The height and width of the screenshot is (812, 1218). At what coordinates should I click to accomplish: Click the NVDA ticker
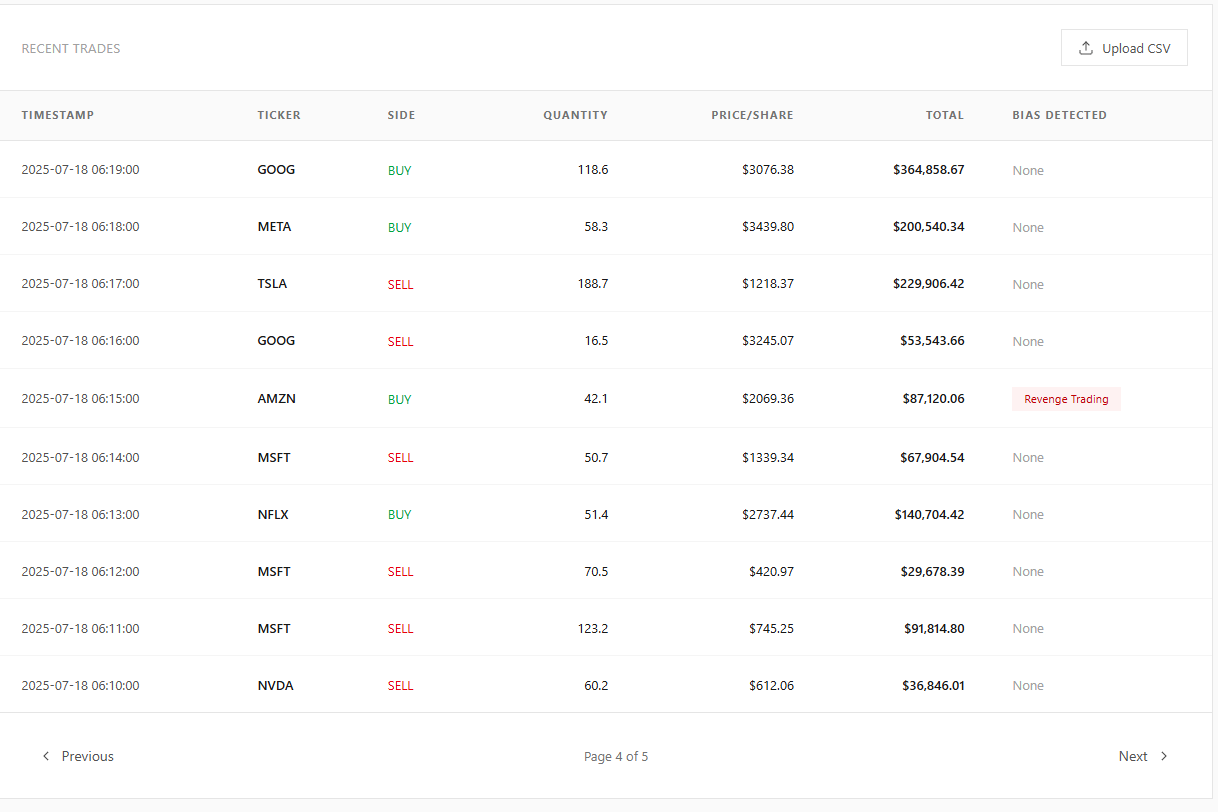coord(275,686)
